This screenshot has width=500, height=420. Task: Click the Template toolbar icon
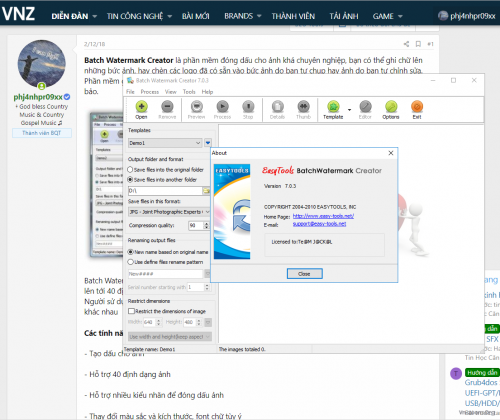coord(333,107)
